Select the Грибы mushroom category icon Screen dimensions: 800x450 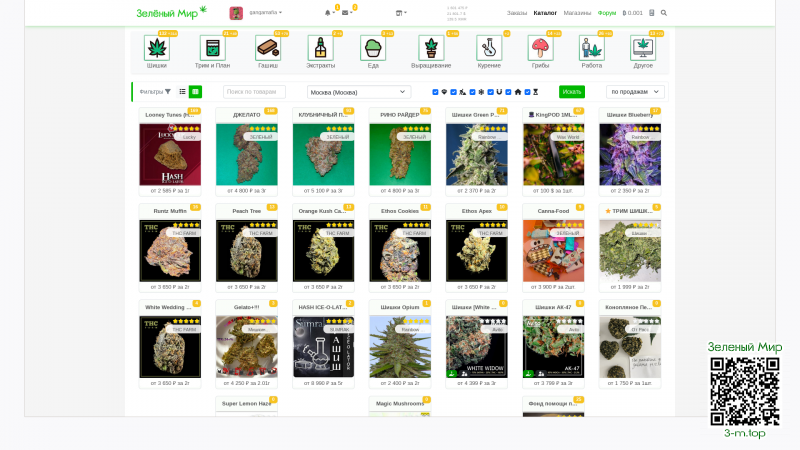pos(540,48)
